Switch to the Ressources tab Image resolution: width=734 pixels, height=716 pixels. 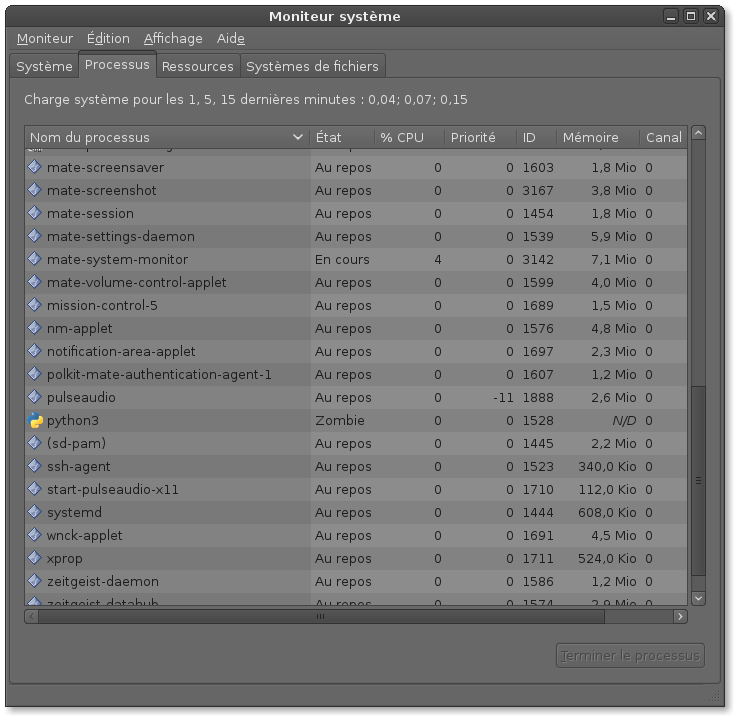tap(198, 66)
